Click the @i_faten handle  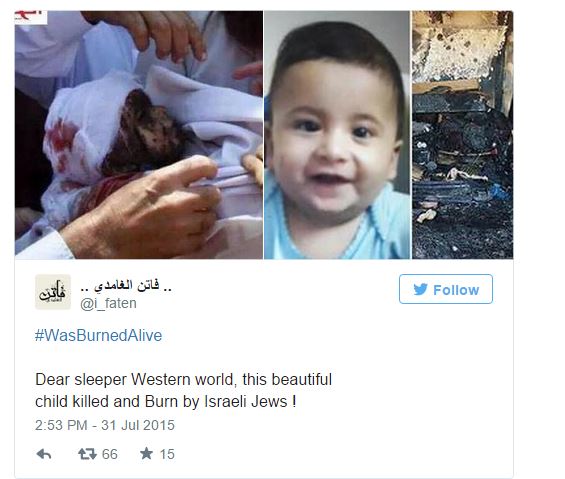(x=108, y=303)
